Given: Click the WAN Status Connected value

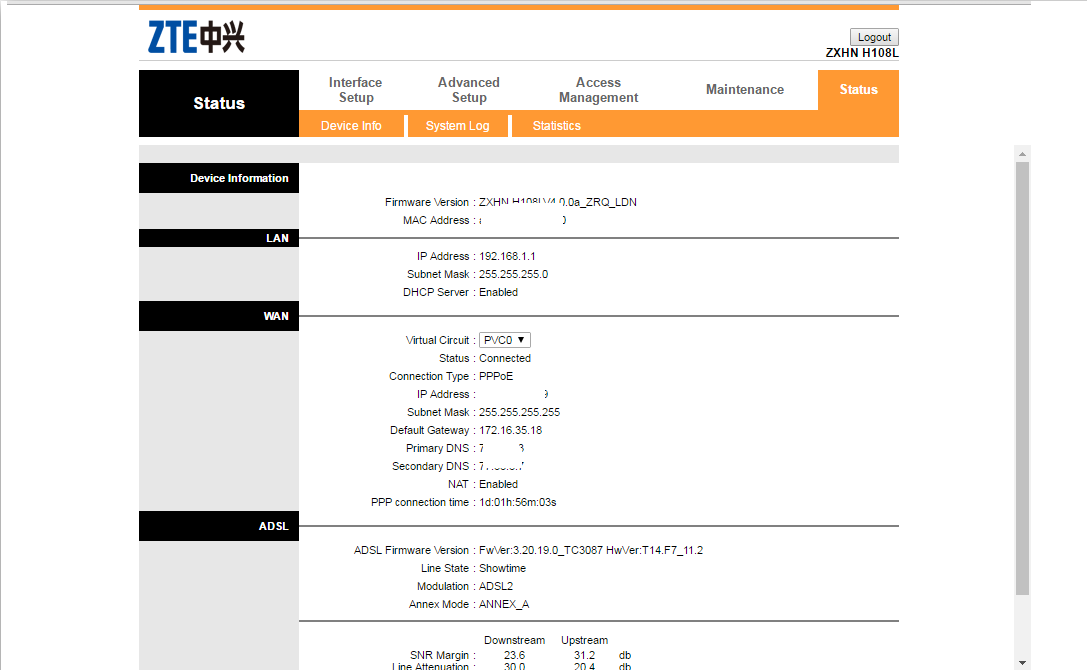Looking at the screenshot, I should (x=505, y=358).
